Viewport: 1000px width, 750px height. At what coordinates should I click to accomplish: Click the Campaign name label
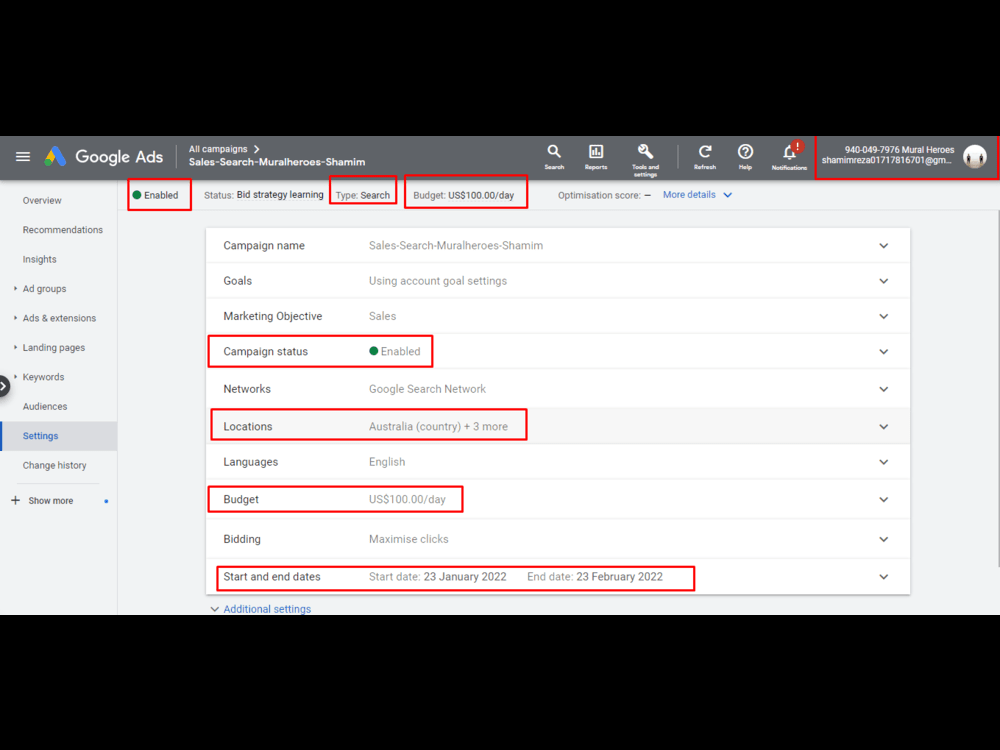[x=264, y=246]
